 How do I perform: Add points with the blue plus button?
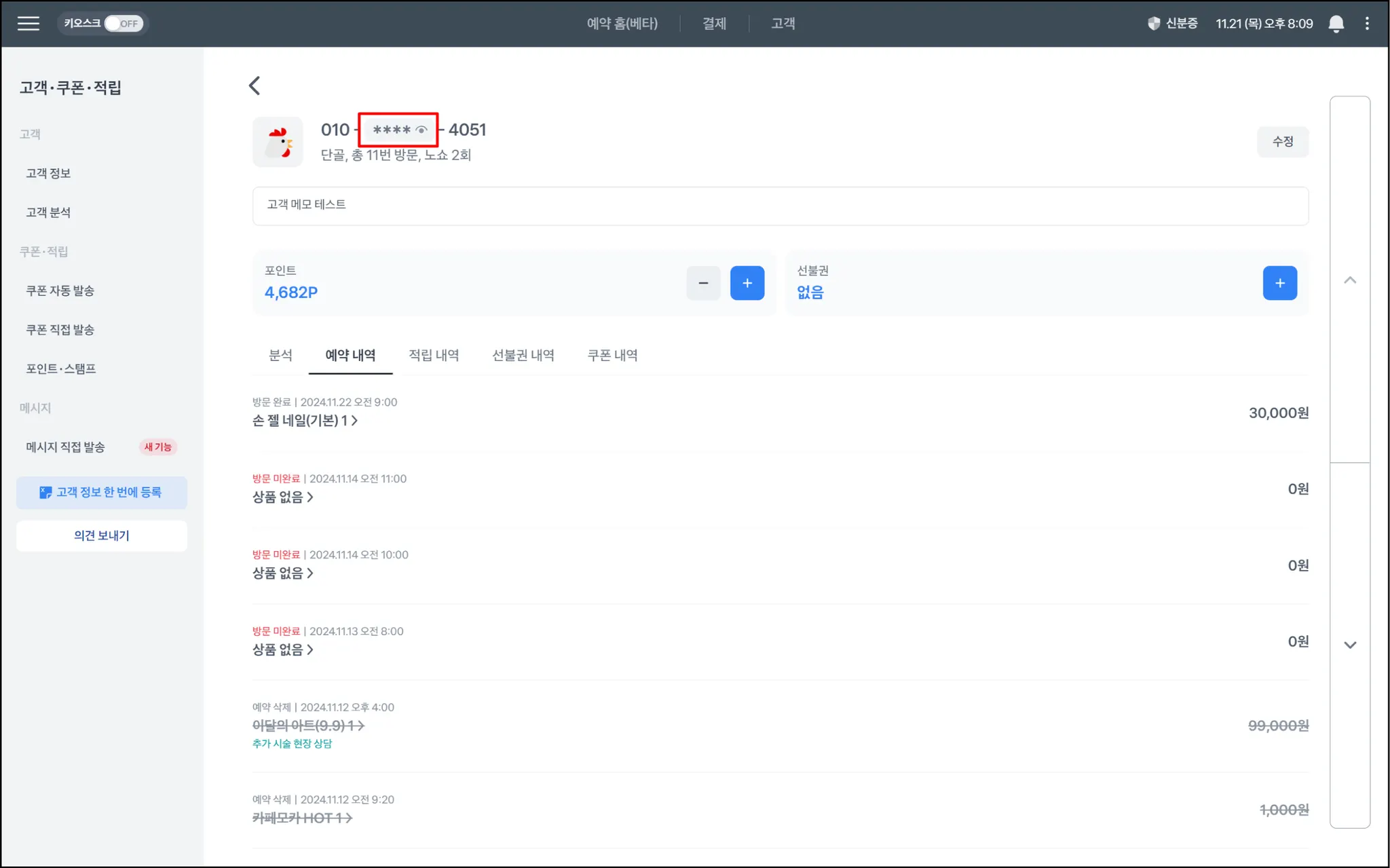pos(747,283)
